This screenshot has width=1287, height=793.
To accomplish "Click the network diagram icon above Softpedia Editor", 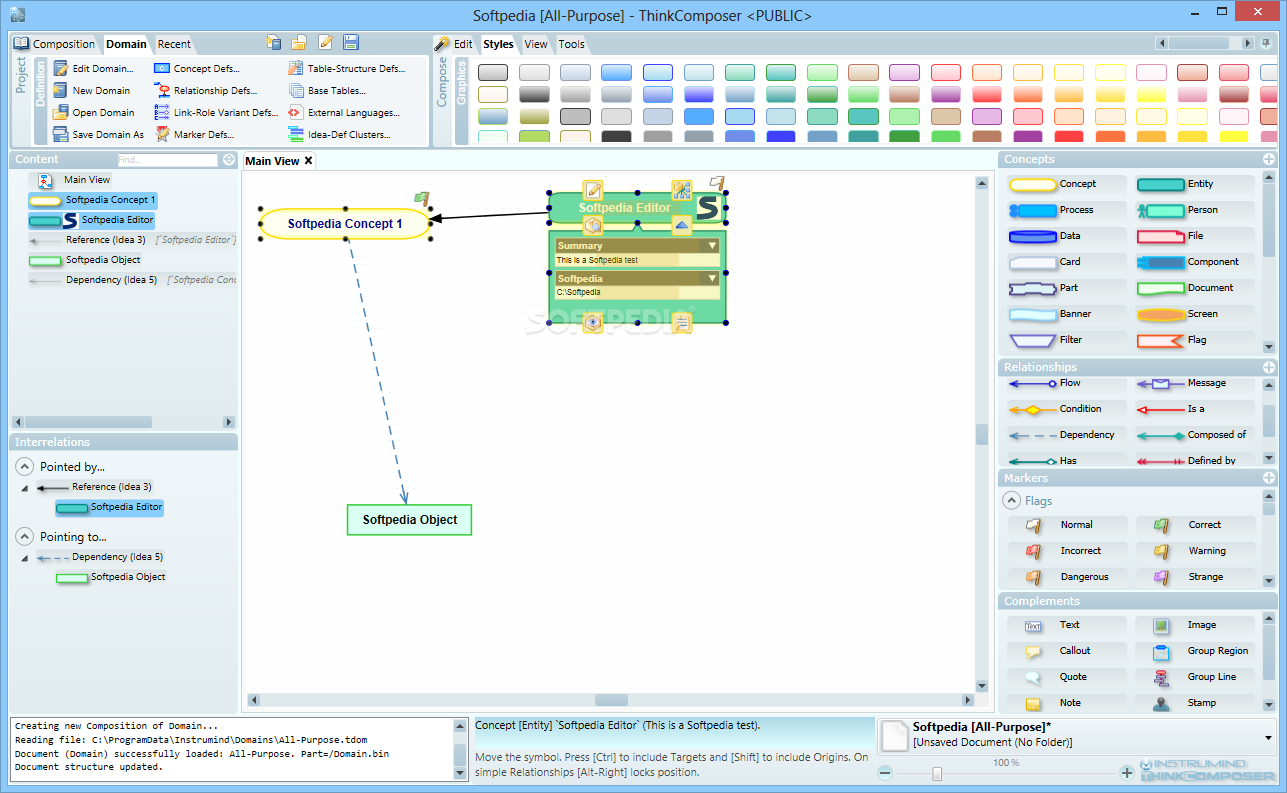I will tap(682, 190).
